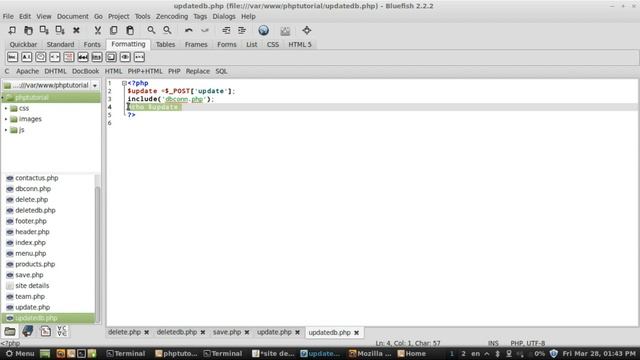Open the Menu launcher on the taskbar
This screenshot has height=360, width=640.
pyautogui.click(x=20, y=353)
